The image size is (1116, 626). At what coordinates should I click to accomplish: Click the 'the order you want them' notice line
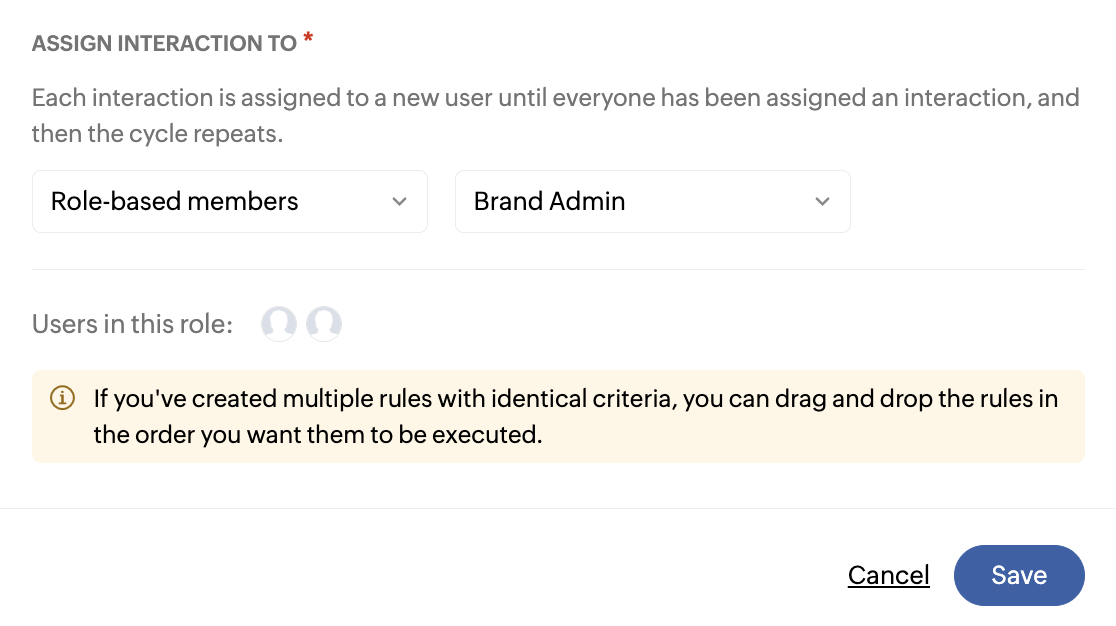tap(317, 435)
